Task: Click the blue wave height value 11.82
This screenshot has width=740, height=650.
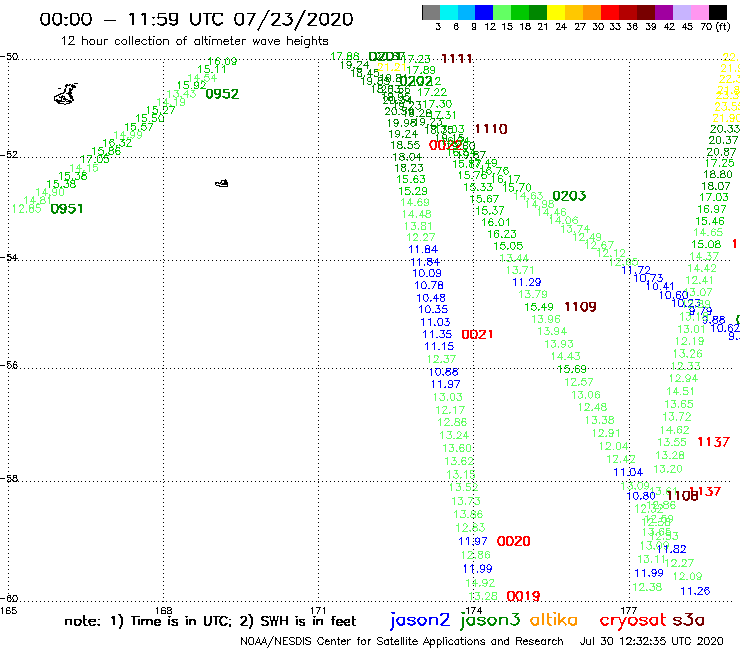Action: [672, 549]
